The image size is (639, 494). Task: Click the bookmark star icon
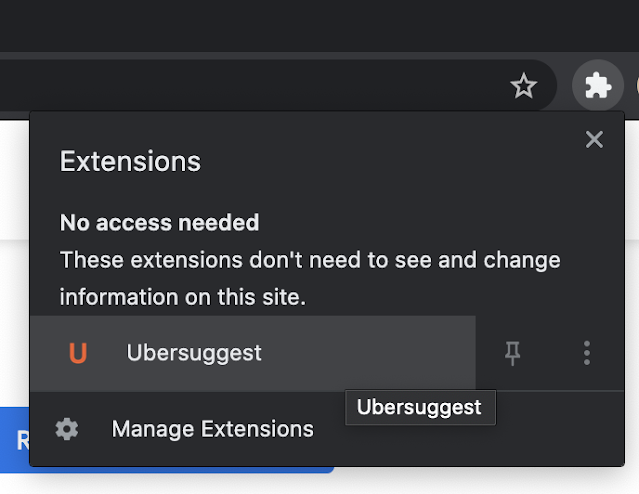(x=523, y=87)
